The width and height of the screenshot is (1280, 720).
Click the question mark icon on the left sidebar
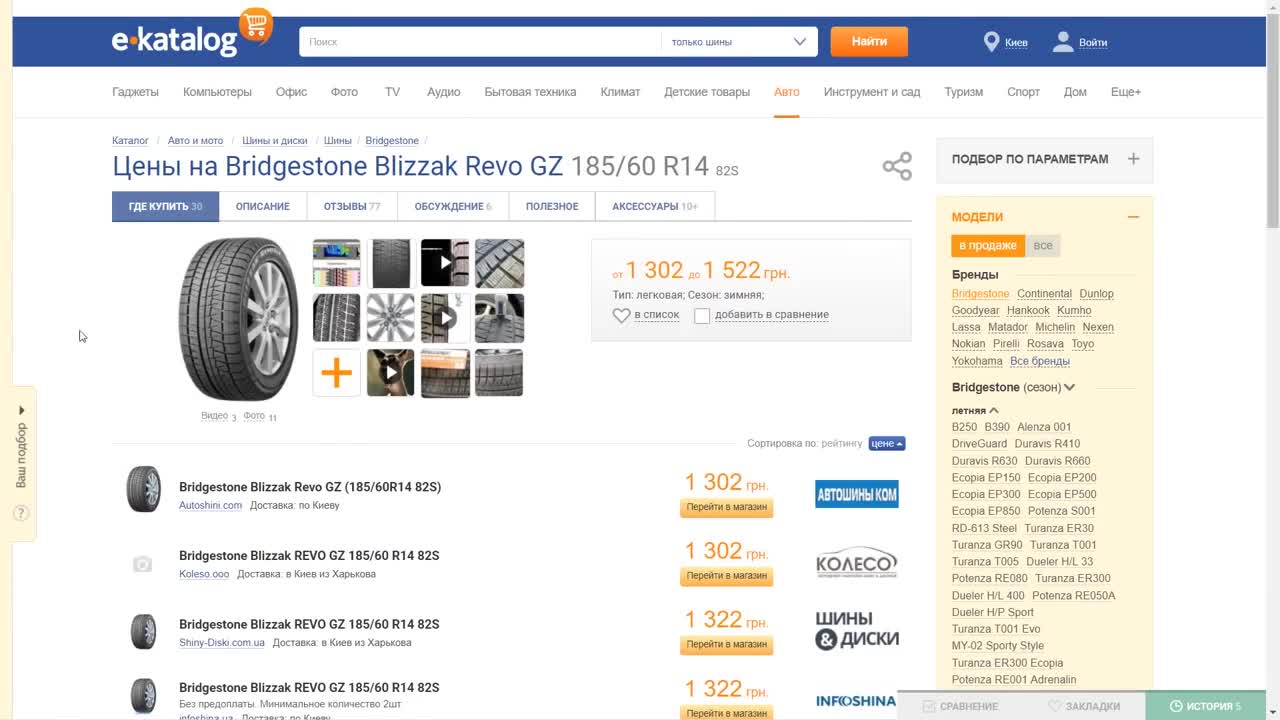pyautogui.click(x=21, y=513)
